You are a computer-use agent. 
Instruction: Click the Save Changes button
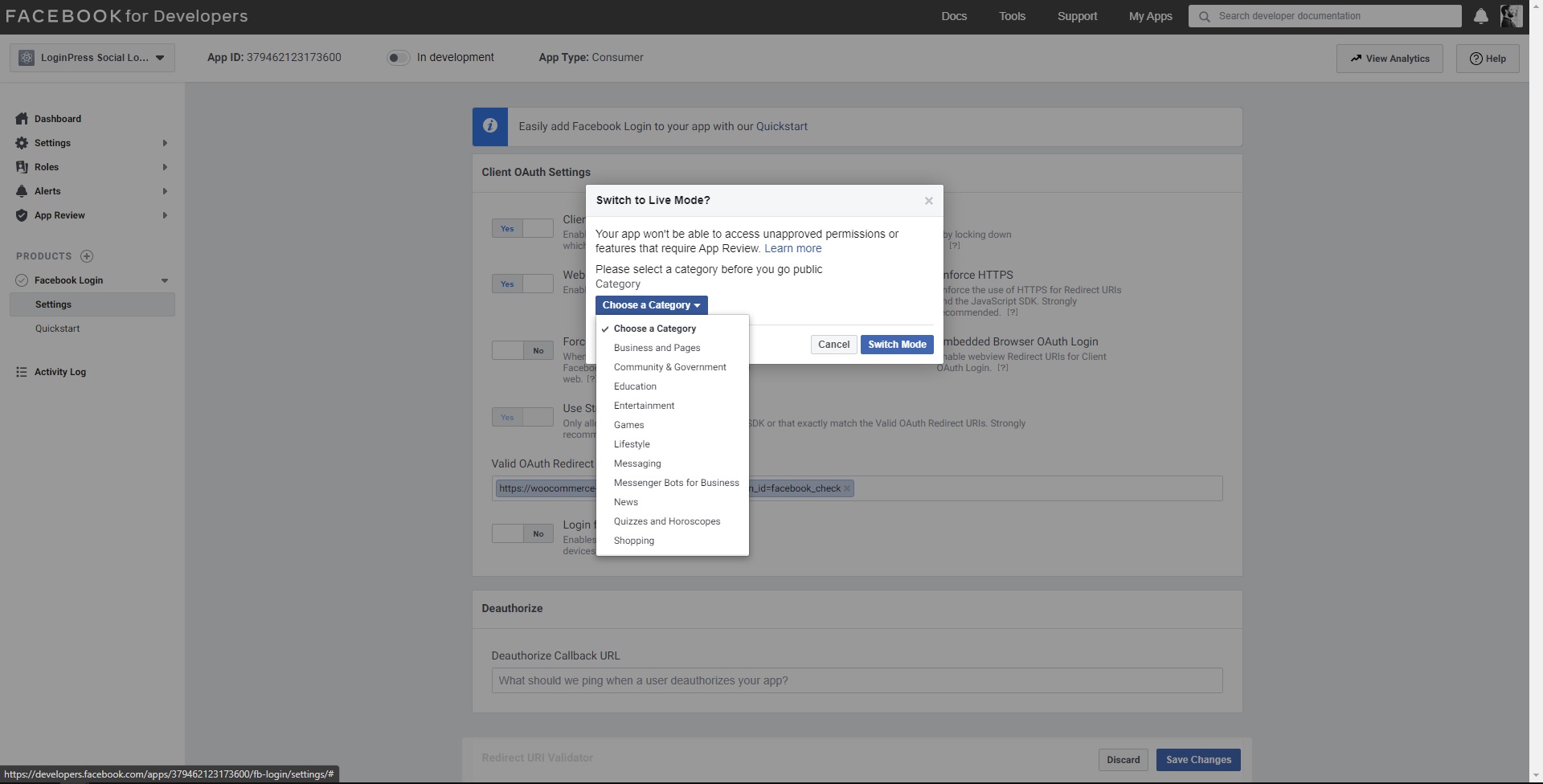(x=1198, y=760)
